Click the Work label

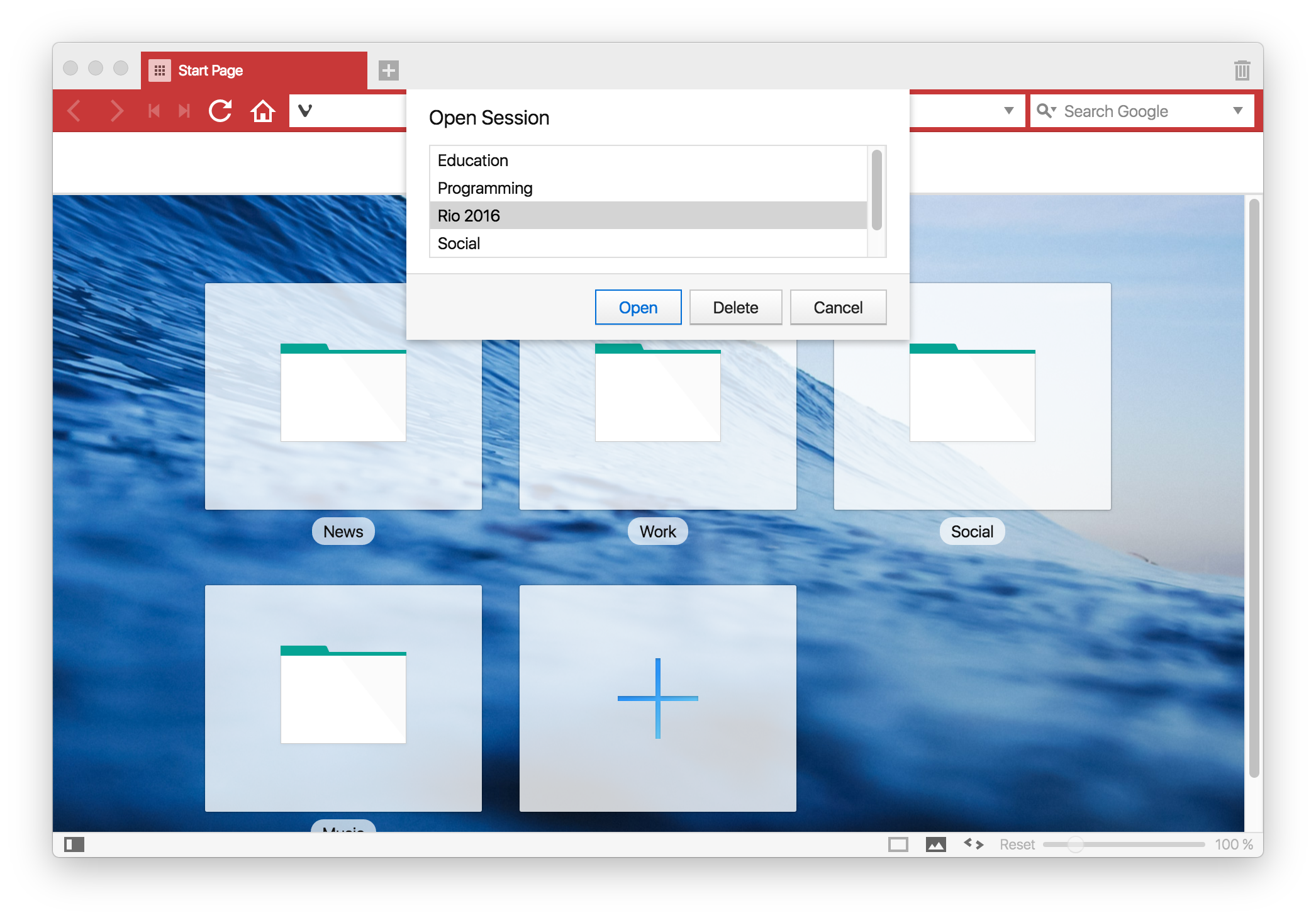click(x=658, y=532)
